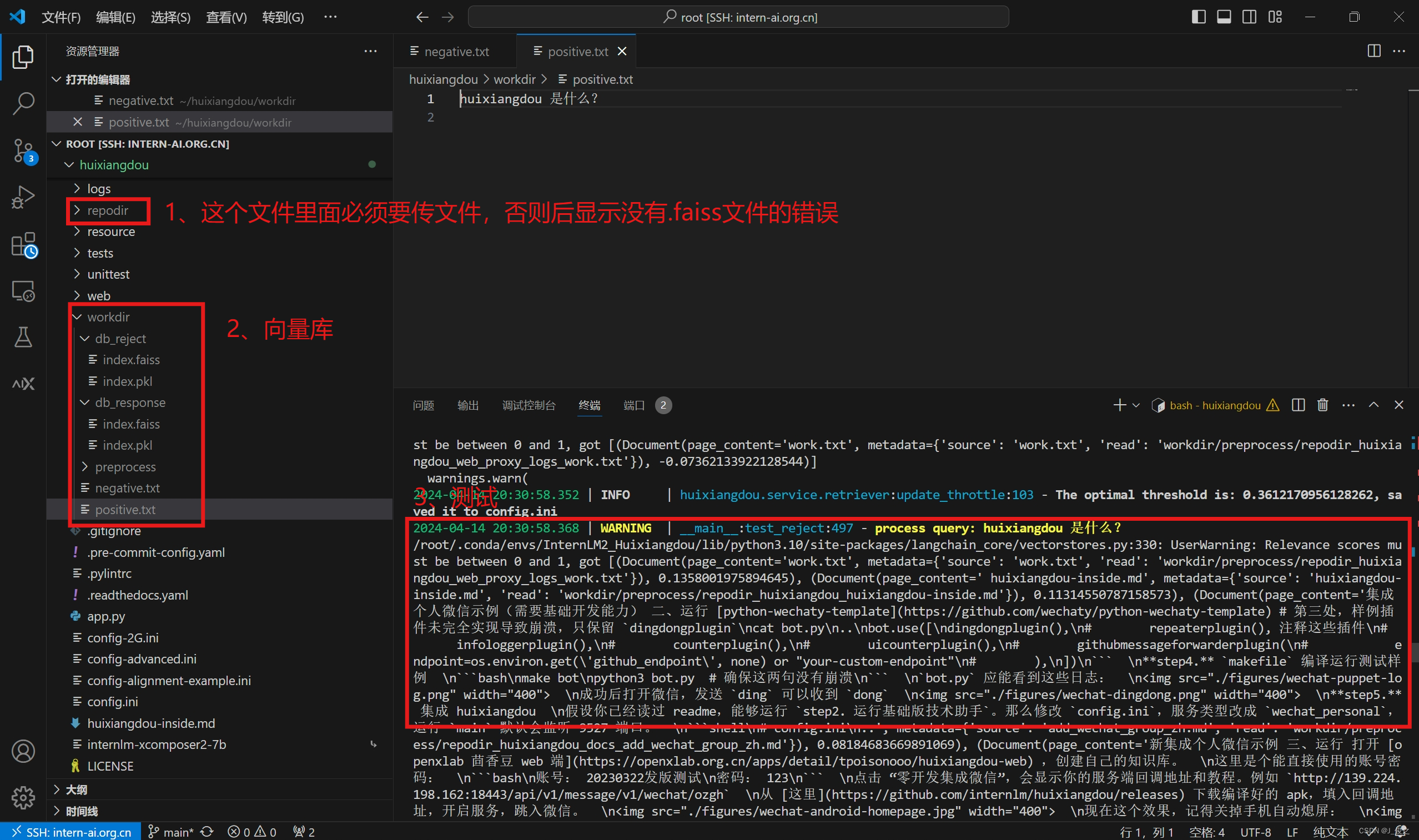Collapse the ROOT [SSH: INTERN-AI.ORG.CN] section
1419x840 pixels.
tap(220, 144)
